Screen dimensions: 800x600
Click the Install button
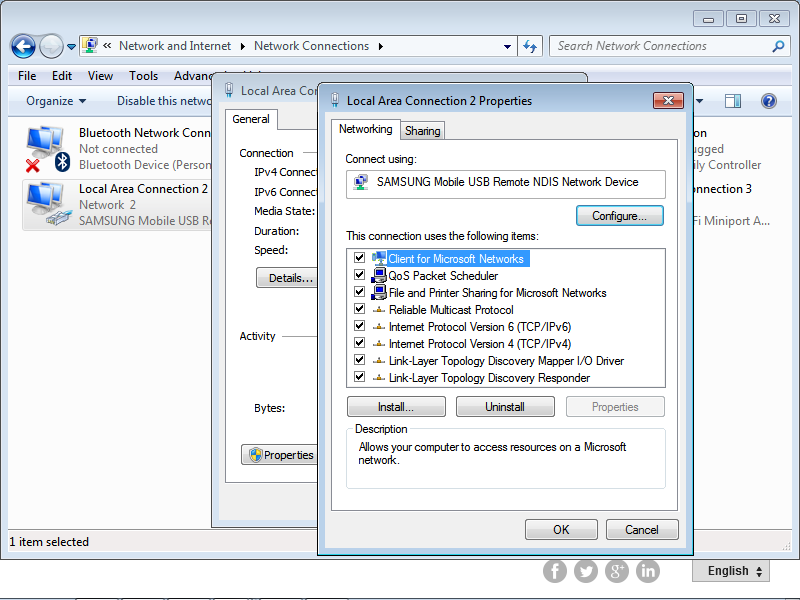pyautogui.click(x=396, y=407)
